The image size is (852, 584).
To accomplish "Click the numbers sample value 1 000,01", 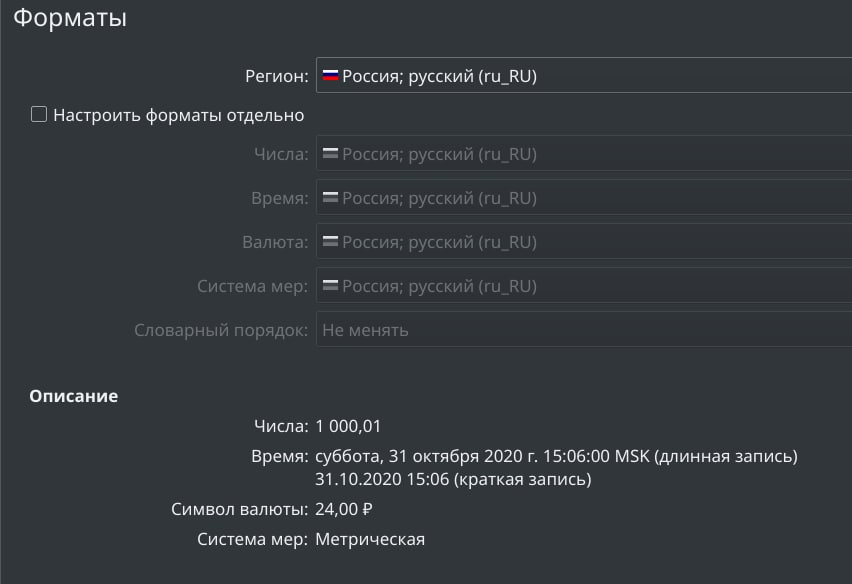I will [348, 426].
